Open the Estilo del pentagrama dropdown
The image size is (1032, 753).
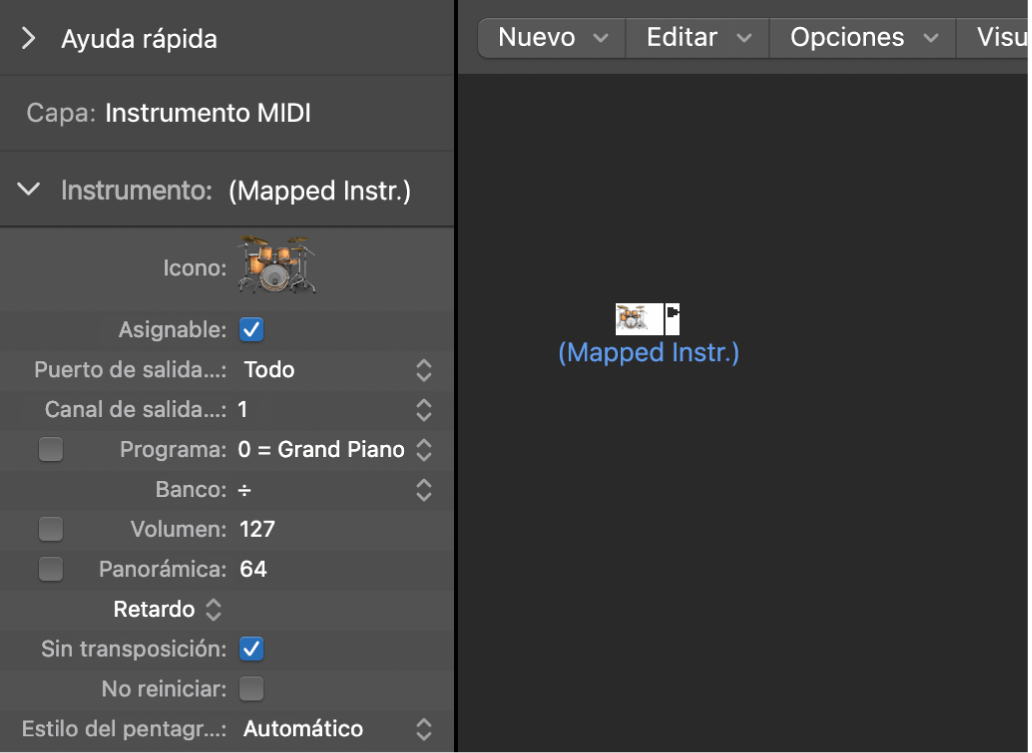click(x=422, y=728)
